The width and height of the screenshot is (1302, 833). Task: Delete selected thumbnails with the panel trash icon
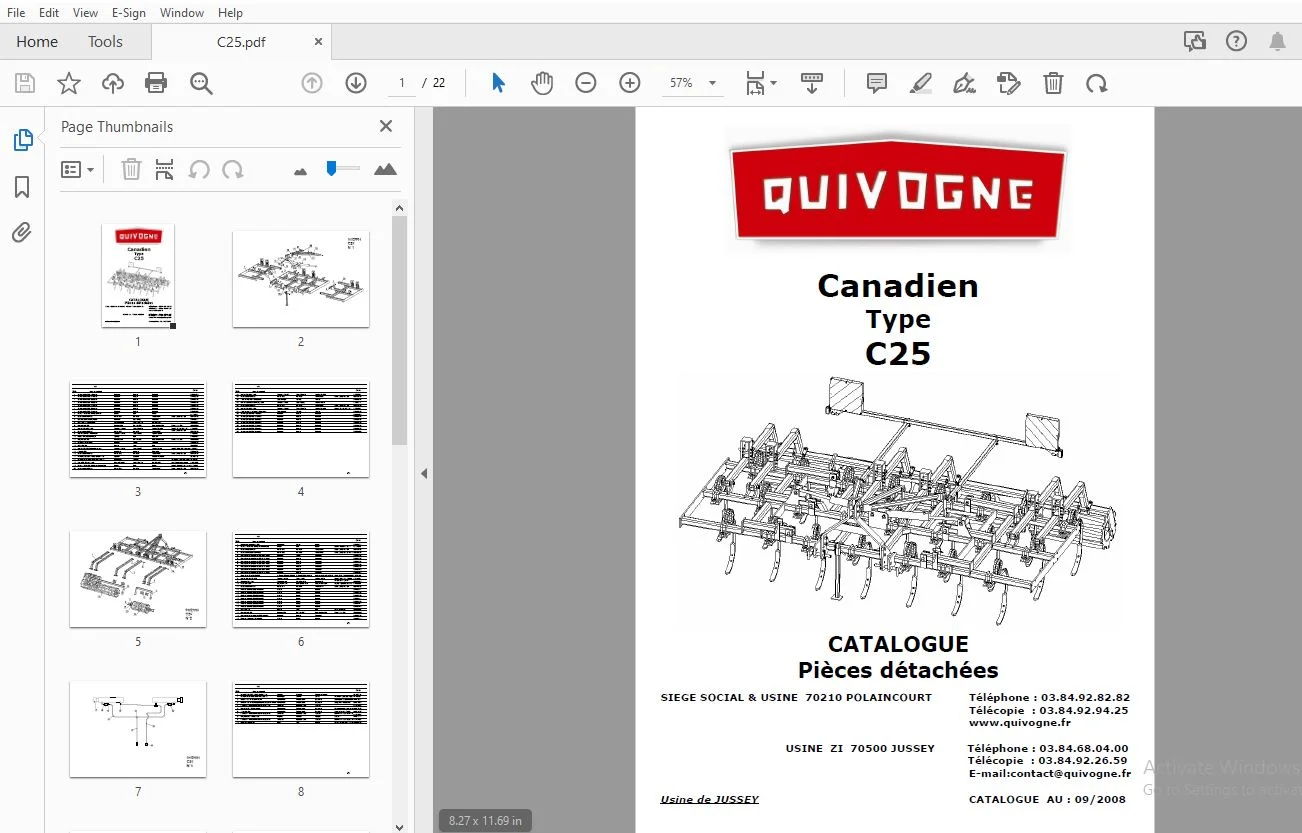pyautogui.click(x=131, y=170)
